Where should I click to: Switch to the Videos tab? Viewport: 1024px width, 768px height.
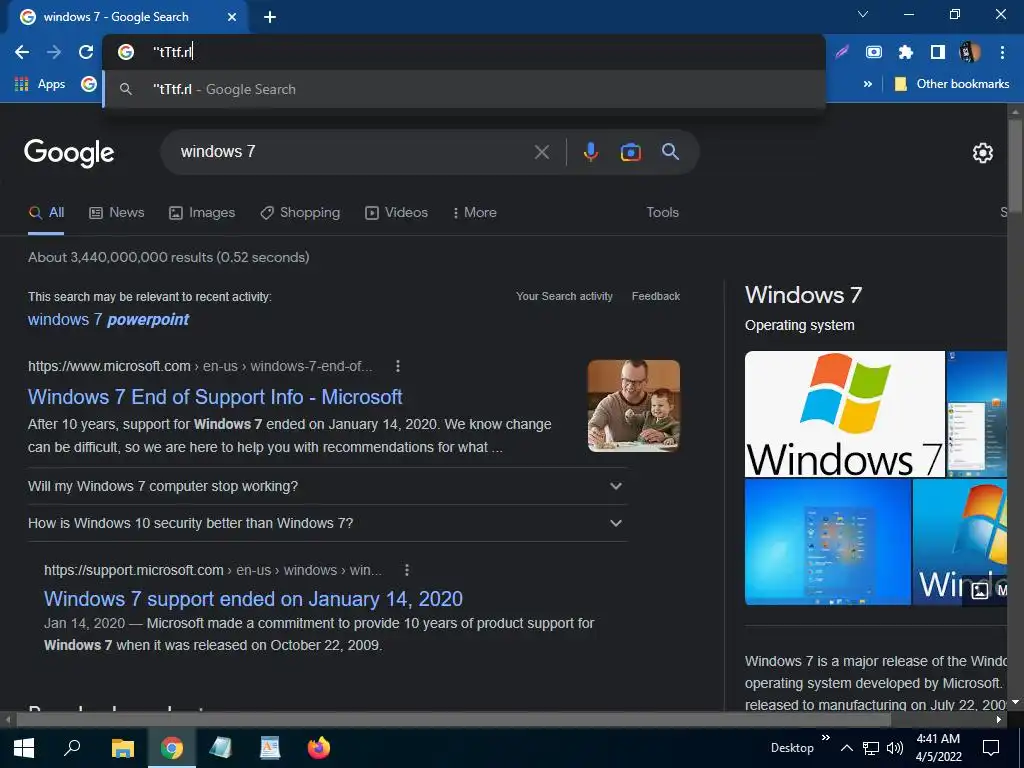pyautogui.click(x=396, y=212)
